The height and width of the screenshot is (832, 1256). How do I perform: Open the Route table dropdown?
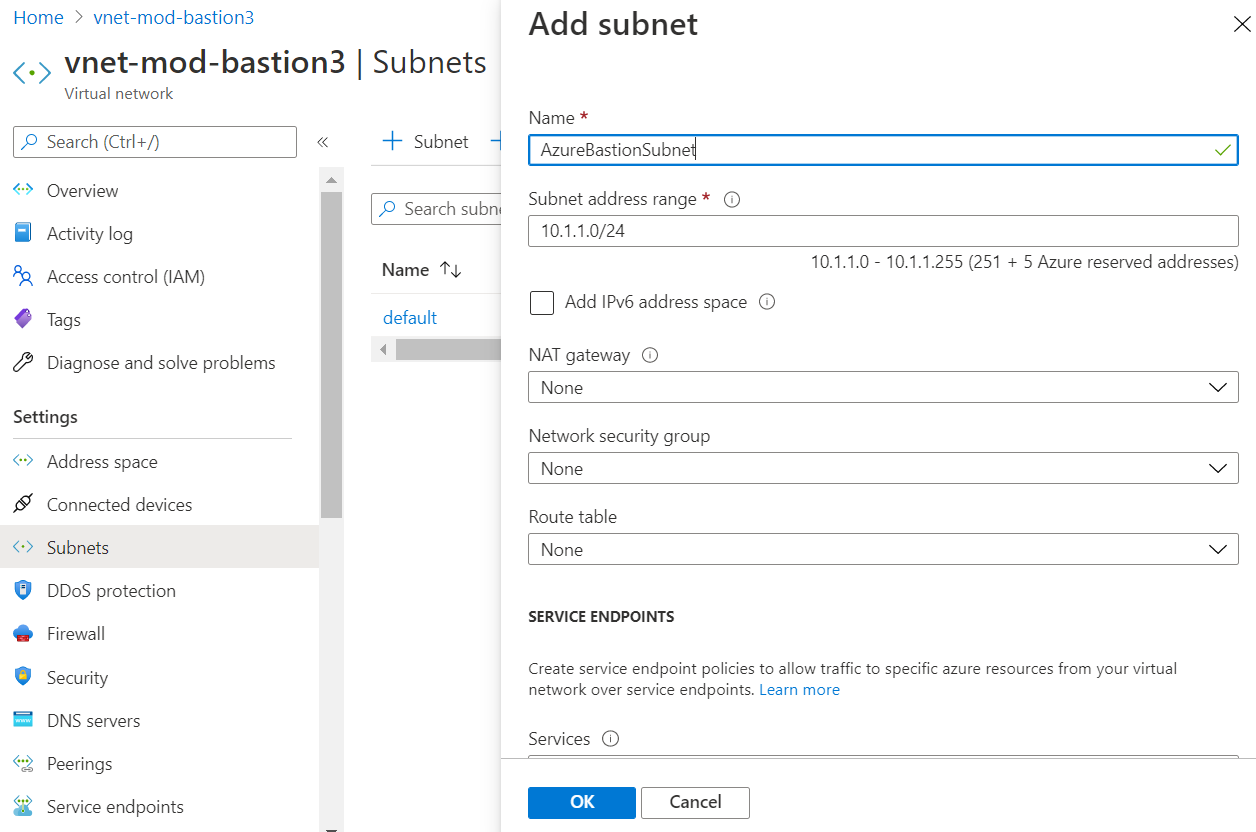click(x=883, y=549)
